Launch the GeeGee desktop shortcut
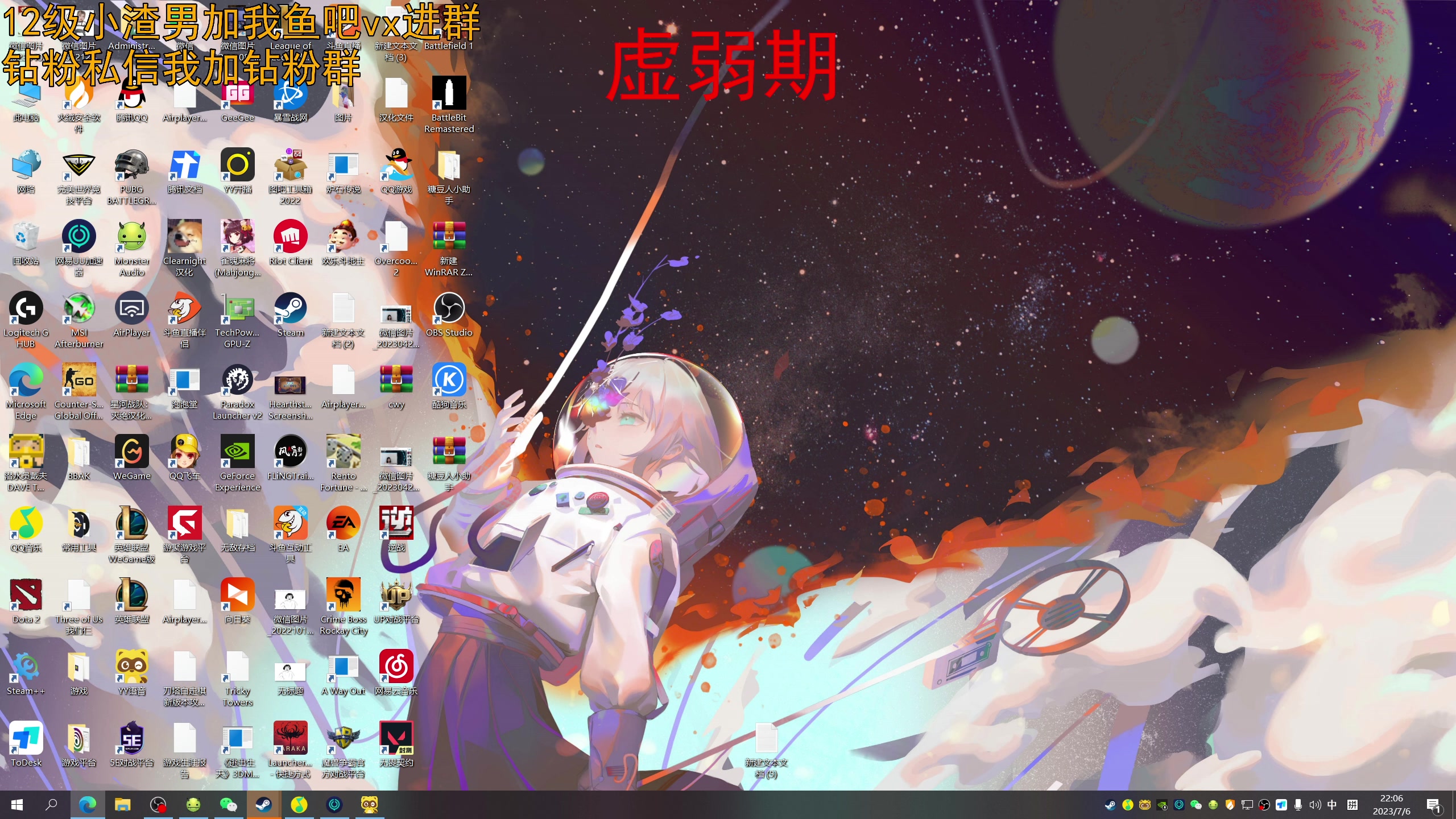Image resolution: width=1456 pixels, height=819 pixels. [x=238, y=100]
